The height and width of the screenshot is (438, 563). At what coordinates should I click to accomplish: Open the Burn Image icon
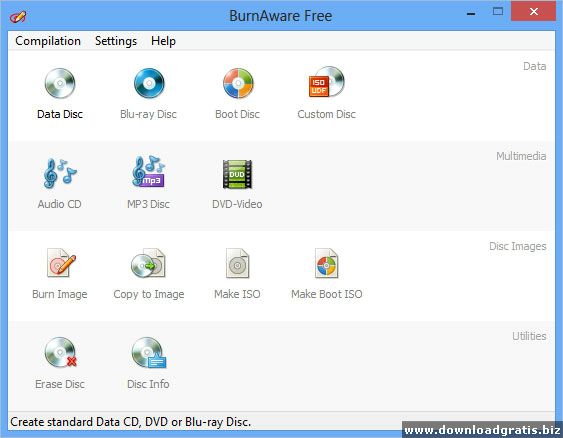(x=61, y=263)
